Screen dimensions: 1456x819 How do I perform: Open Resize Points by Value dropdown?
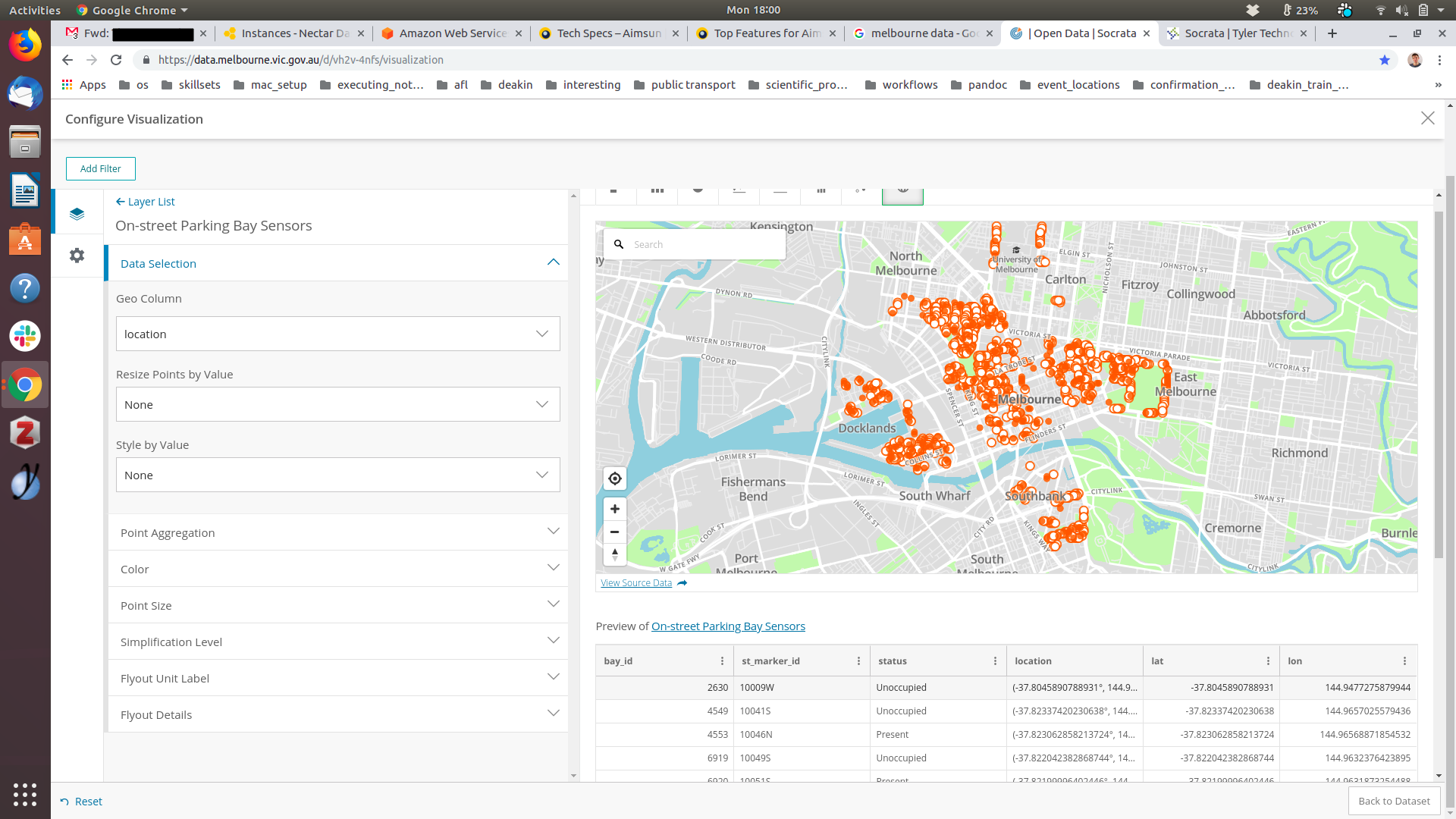tap(337, 404)
